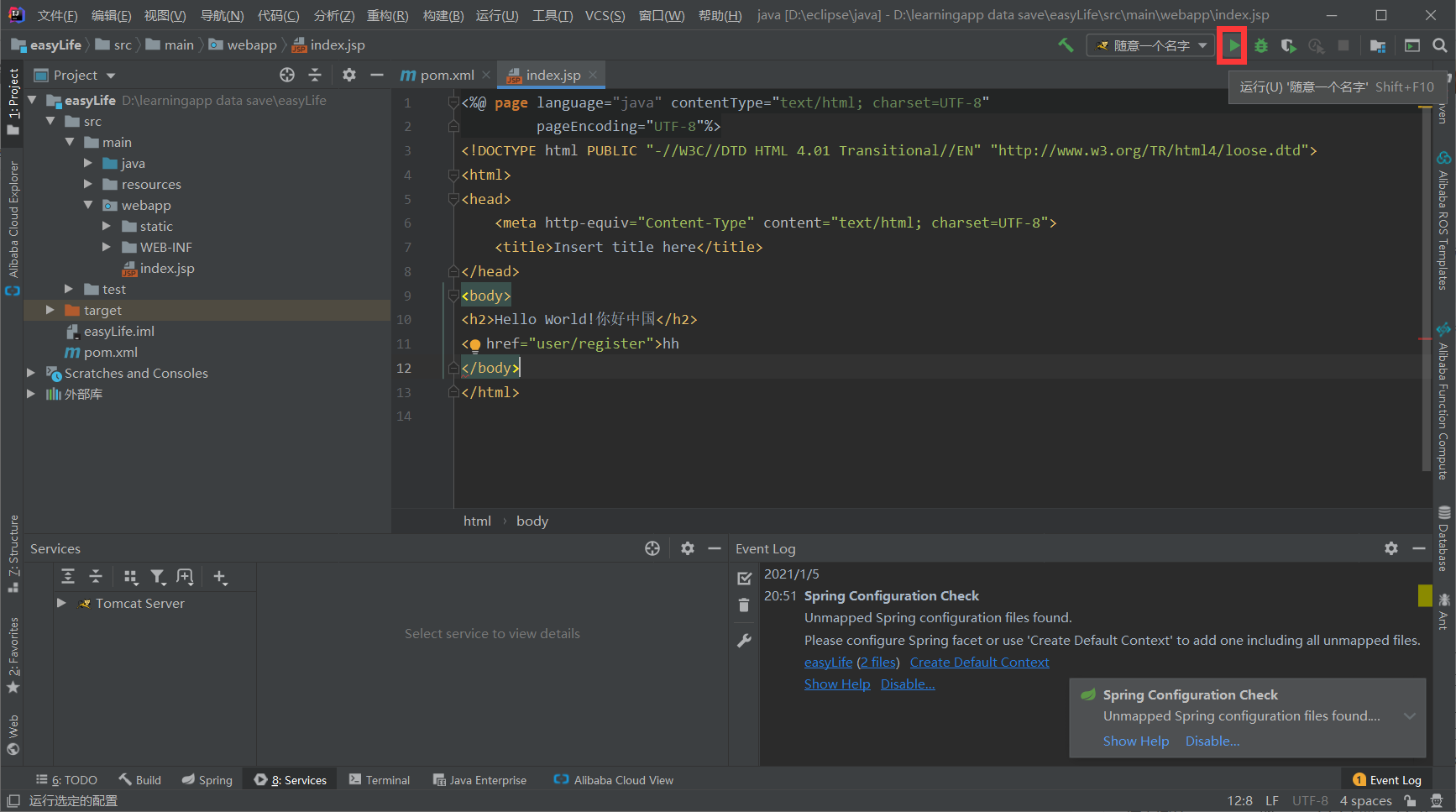The image size is (1456, 812).
Task: Toggle the read-only lock icon in status bar
Action: (x=1410, y=801)
